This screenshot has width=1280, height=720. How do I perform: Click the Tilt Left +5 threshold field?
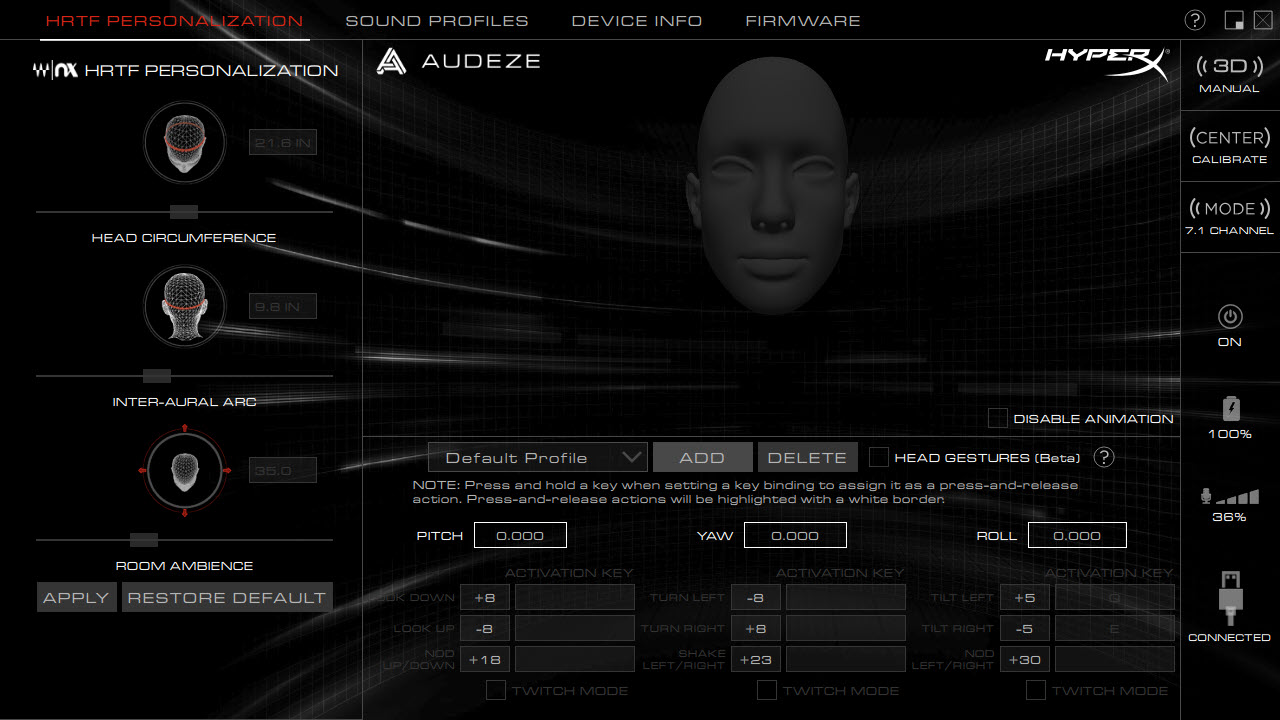tap(1025, 597)
